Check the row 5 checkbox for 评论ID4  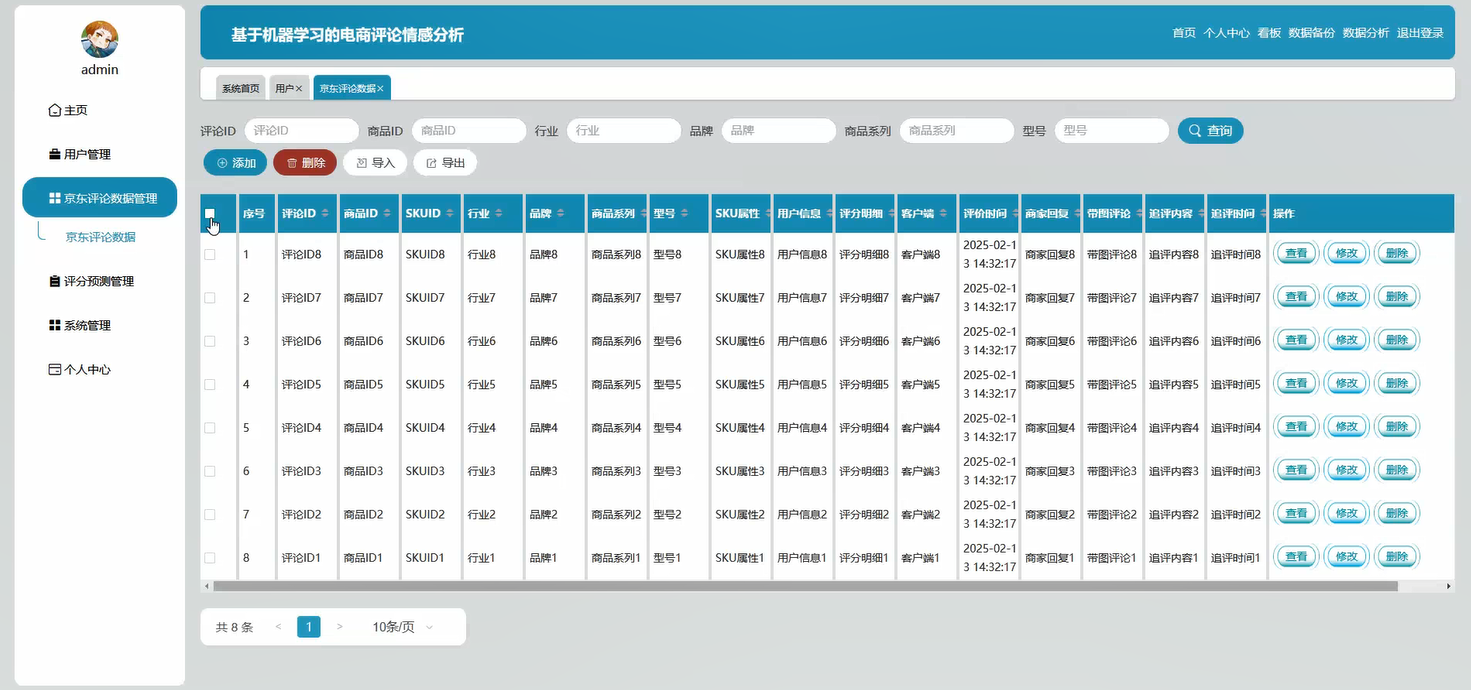210,428
